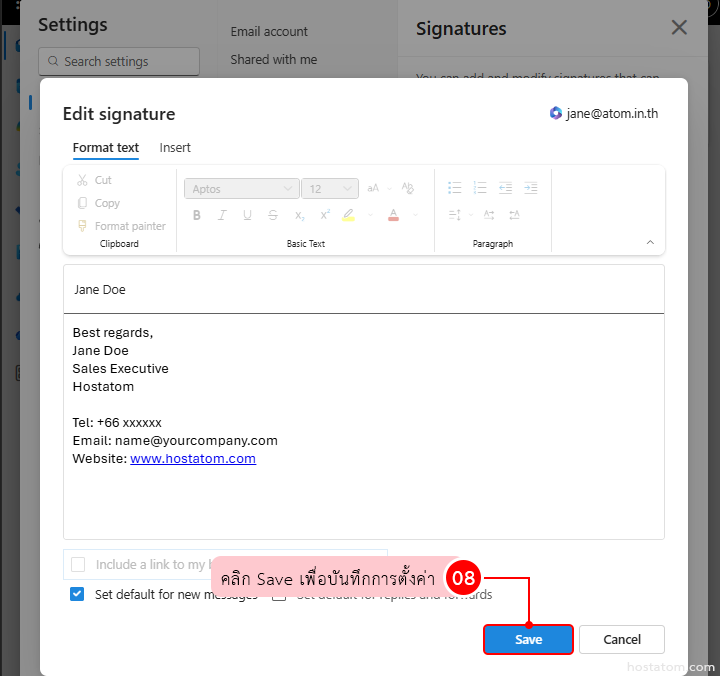Image resolution: width=720 pixels, height=676 pixels.
Task: Uncheck Set default for new messages
Action: pyautogui.click(x=77, y=594)
